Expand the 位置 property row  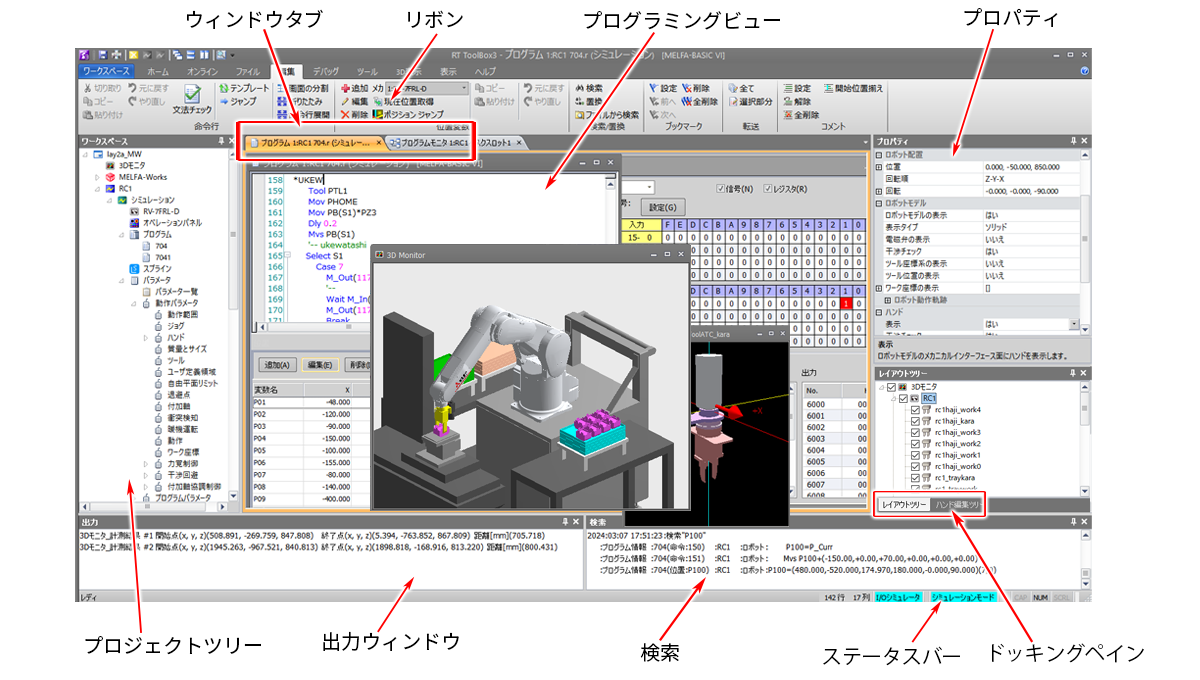(x=879, y=168)
